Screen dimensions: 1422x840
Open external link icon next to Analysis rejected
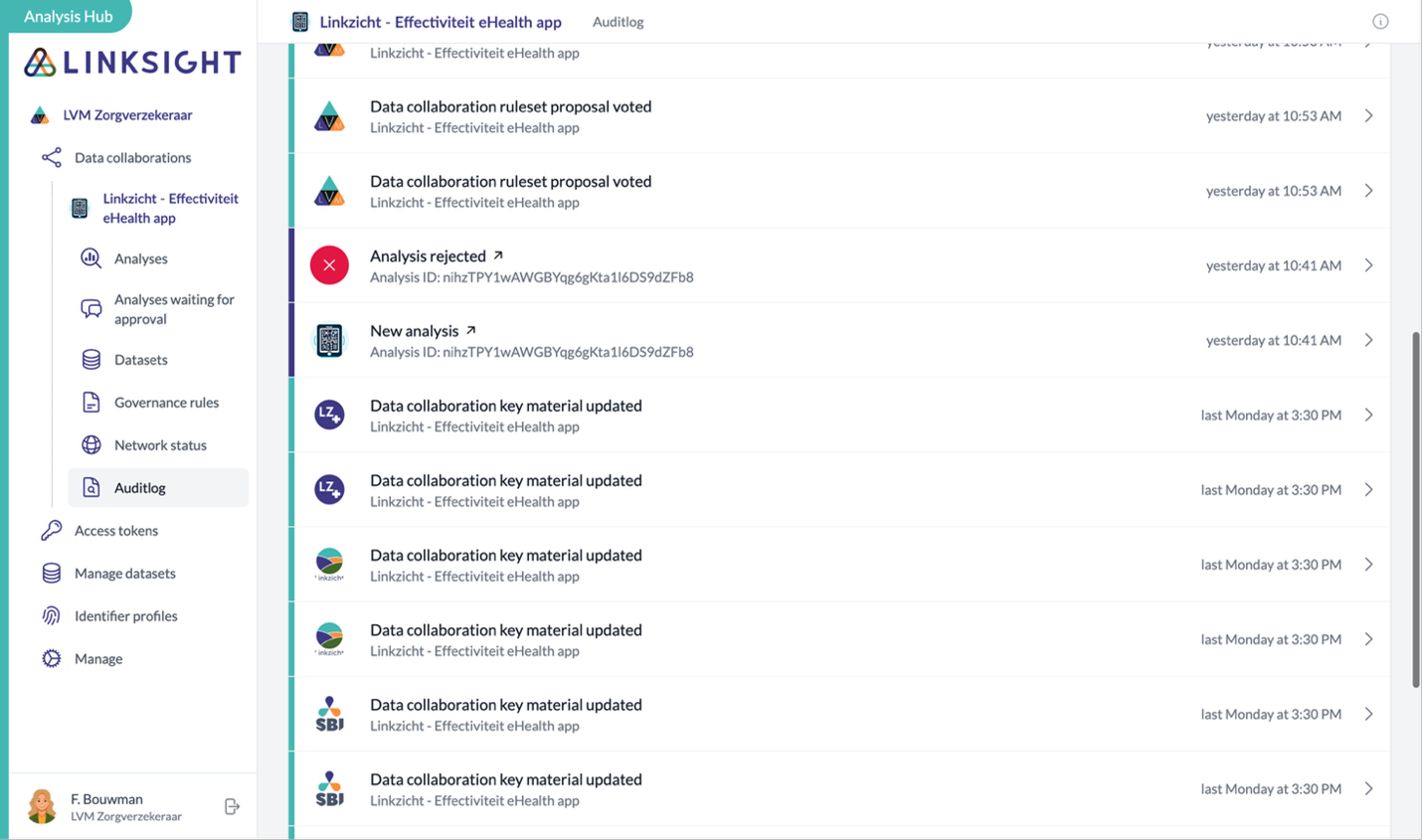(498, 255)
